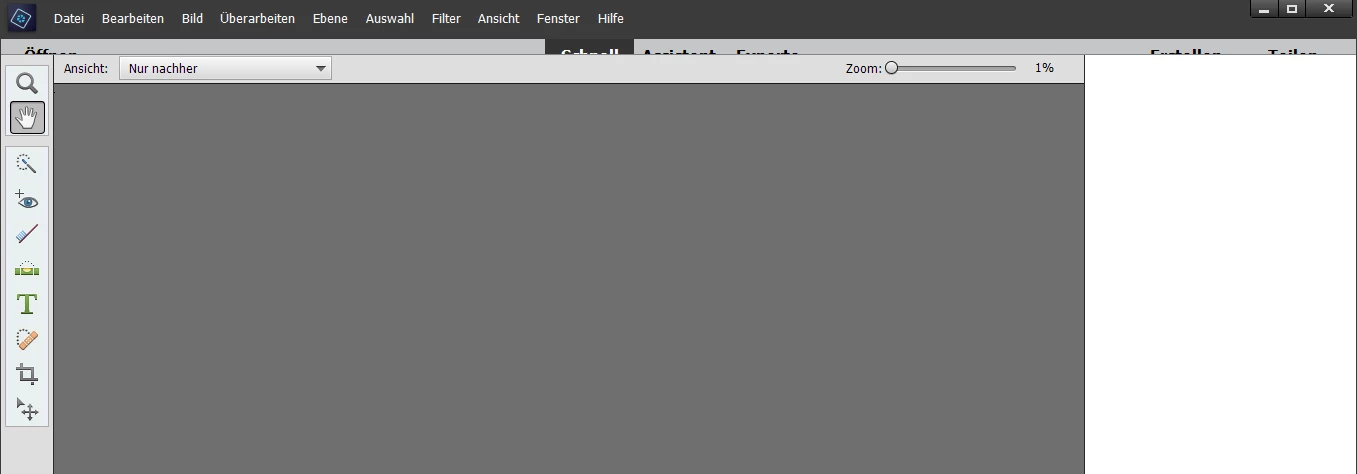This screenshot has height=474, width=1357.
Task: Click the 1% zoom value
Action: click(x=1044, y=68)
